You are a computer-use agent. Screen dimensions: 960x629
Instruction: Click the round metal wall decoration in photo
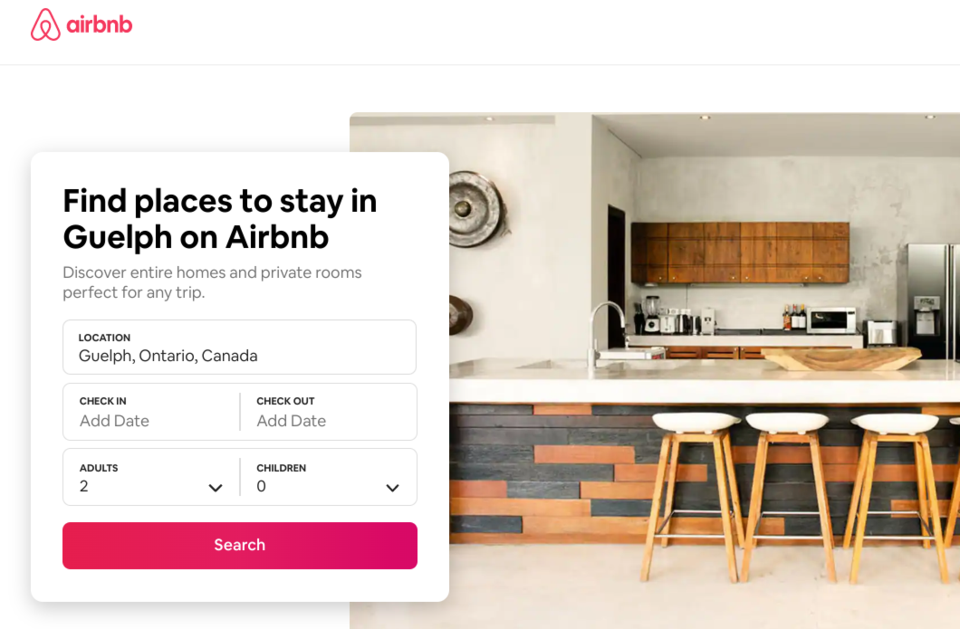click(x=478, y=209)
